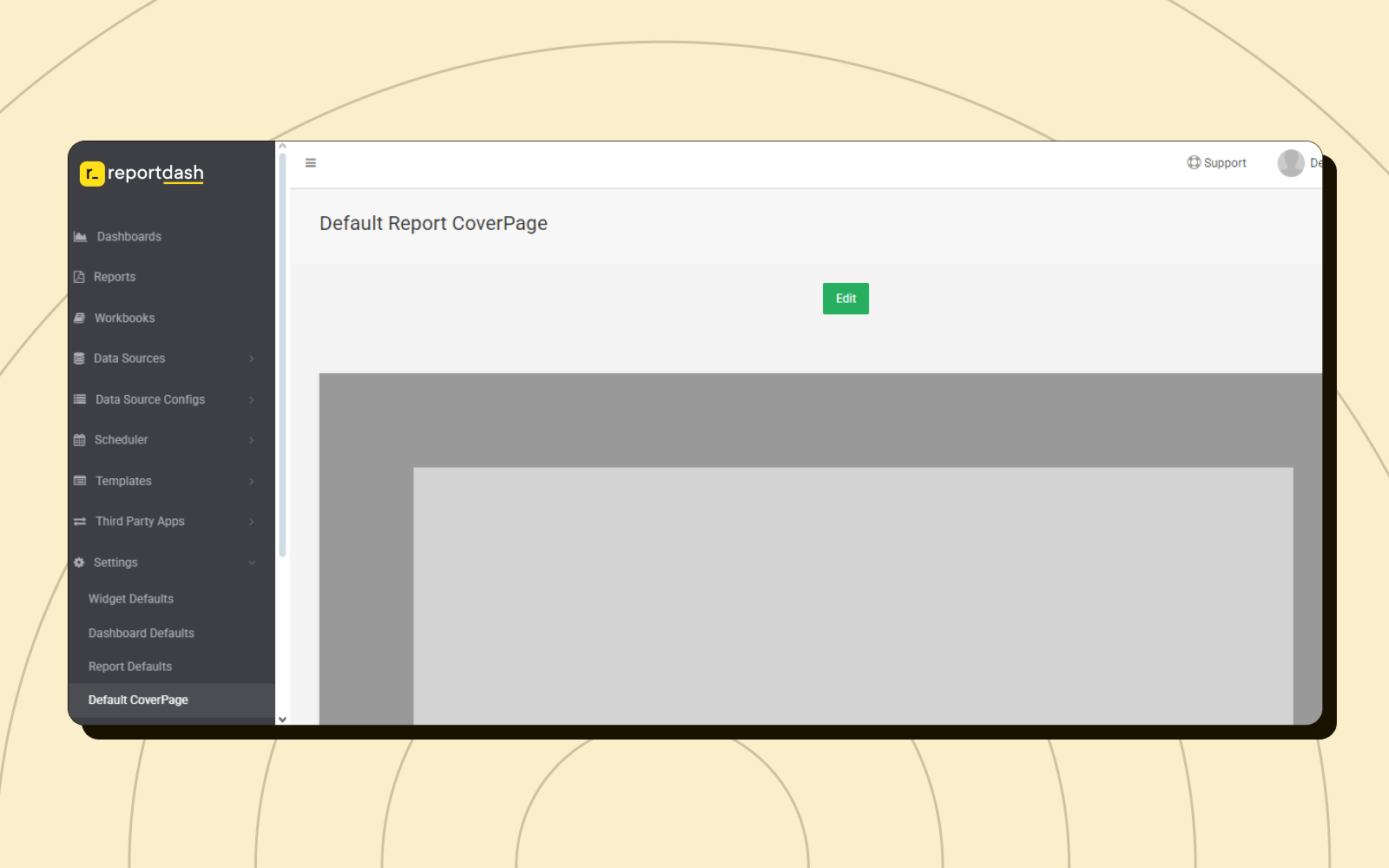
Task: Click the Data Sources label
Action: pos(129,358)
